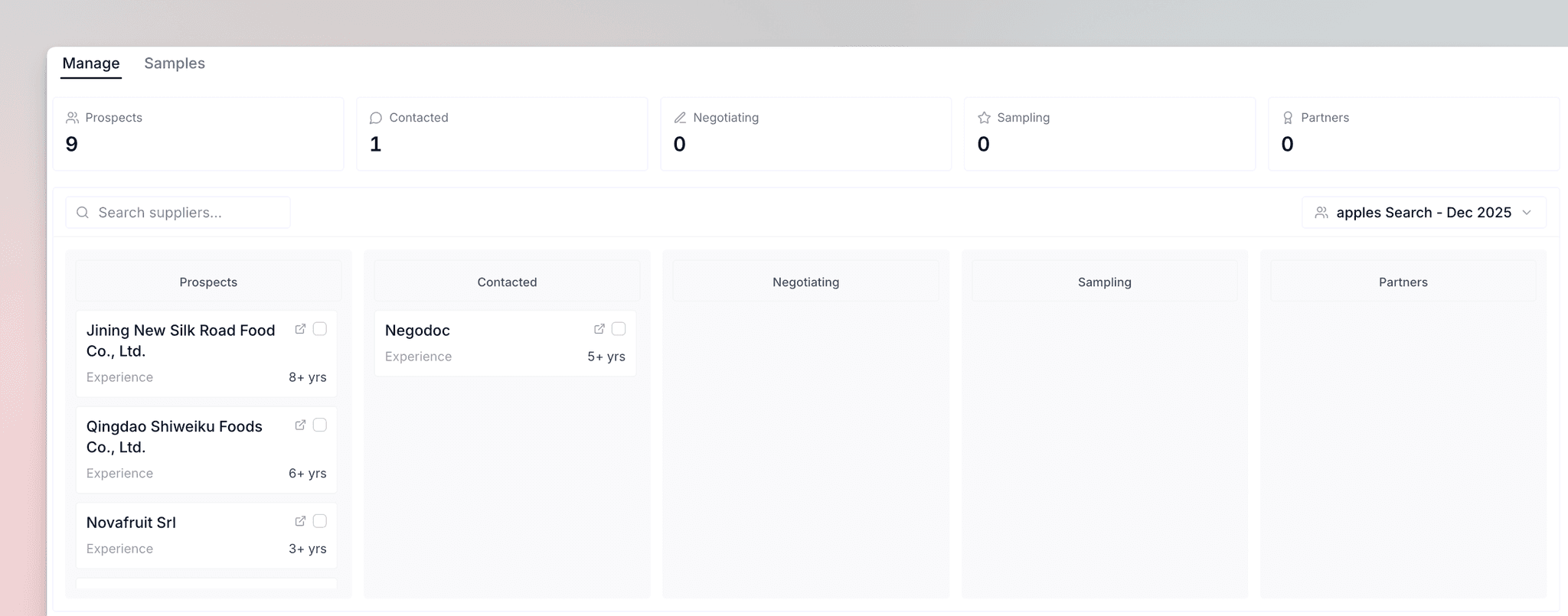Screen dimensions: 1568x616
Task: Check the Novafruit Srl checkbox
Action: pos(320,521)
